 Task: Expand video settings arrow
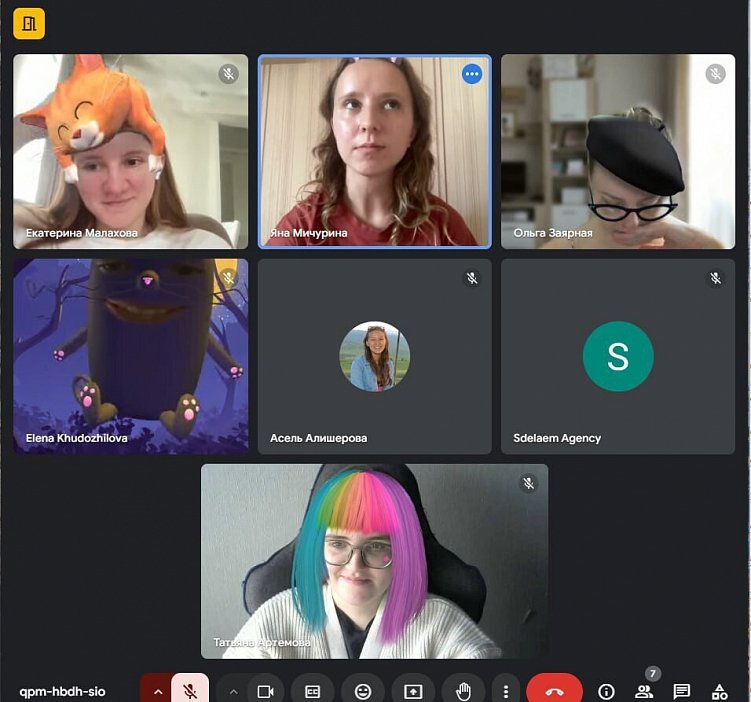point(233,691)
